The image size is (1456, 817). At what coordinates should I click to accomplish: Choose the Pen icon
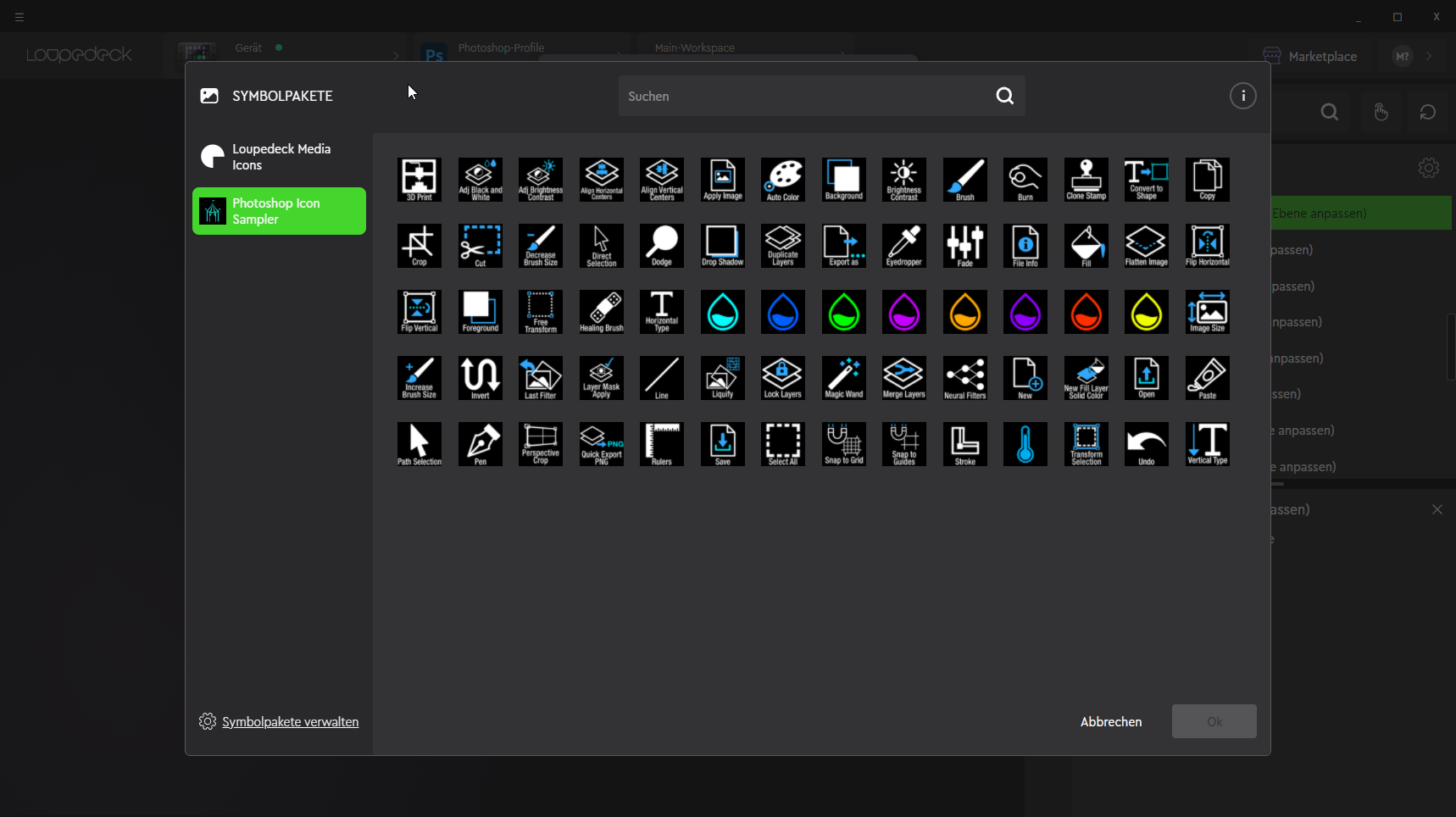481,444
